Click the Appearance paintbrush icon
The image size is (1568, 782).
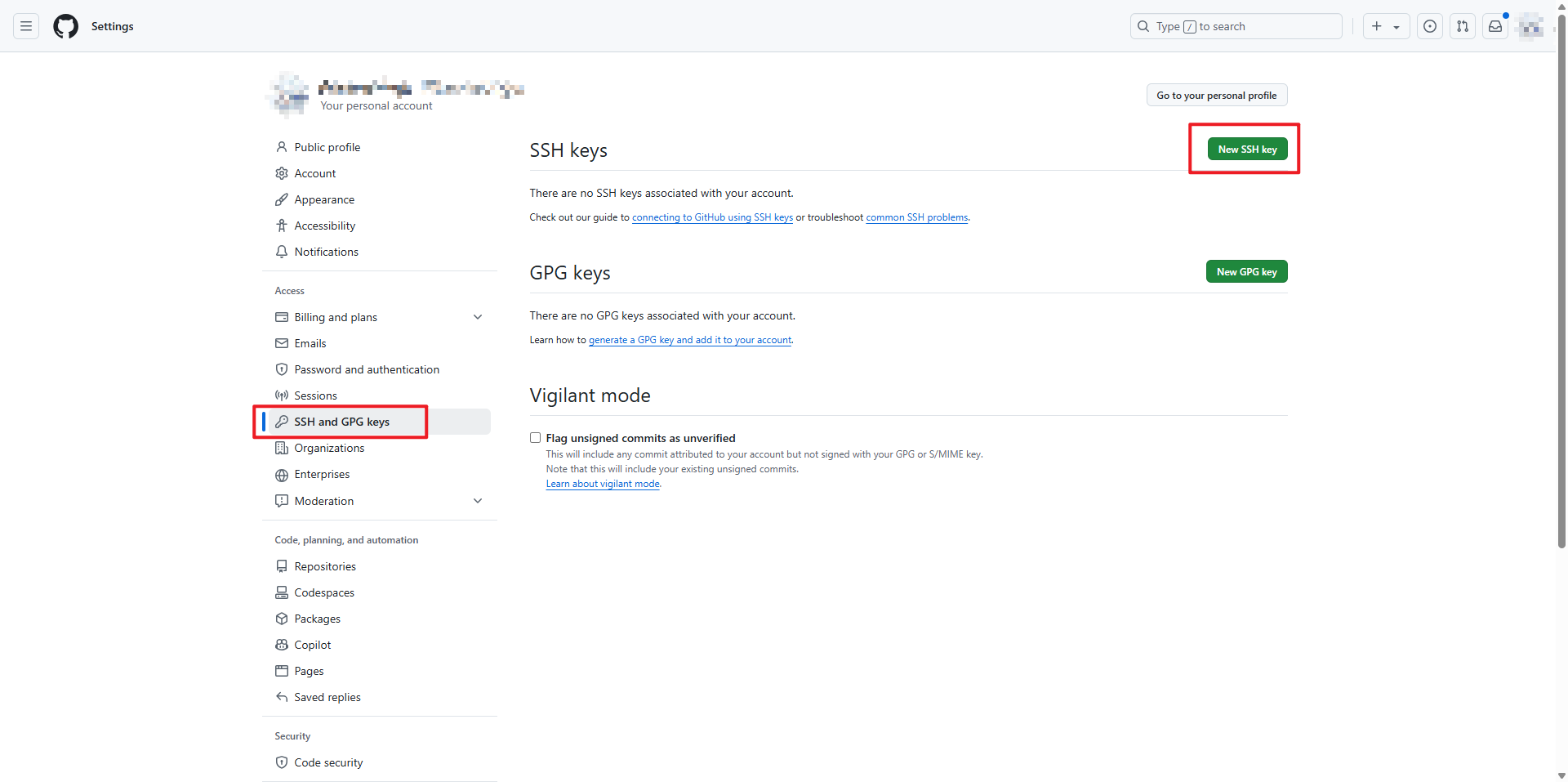282,199
